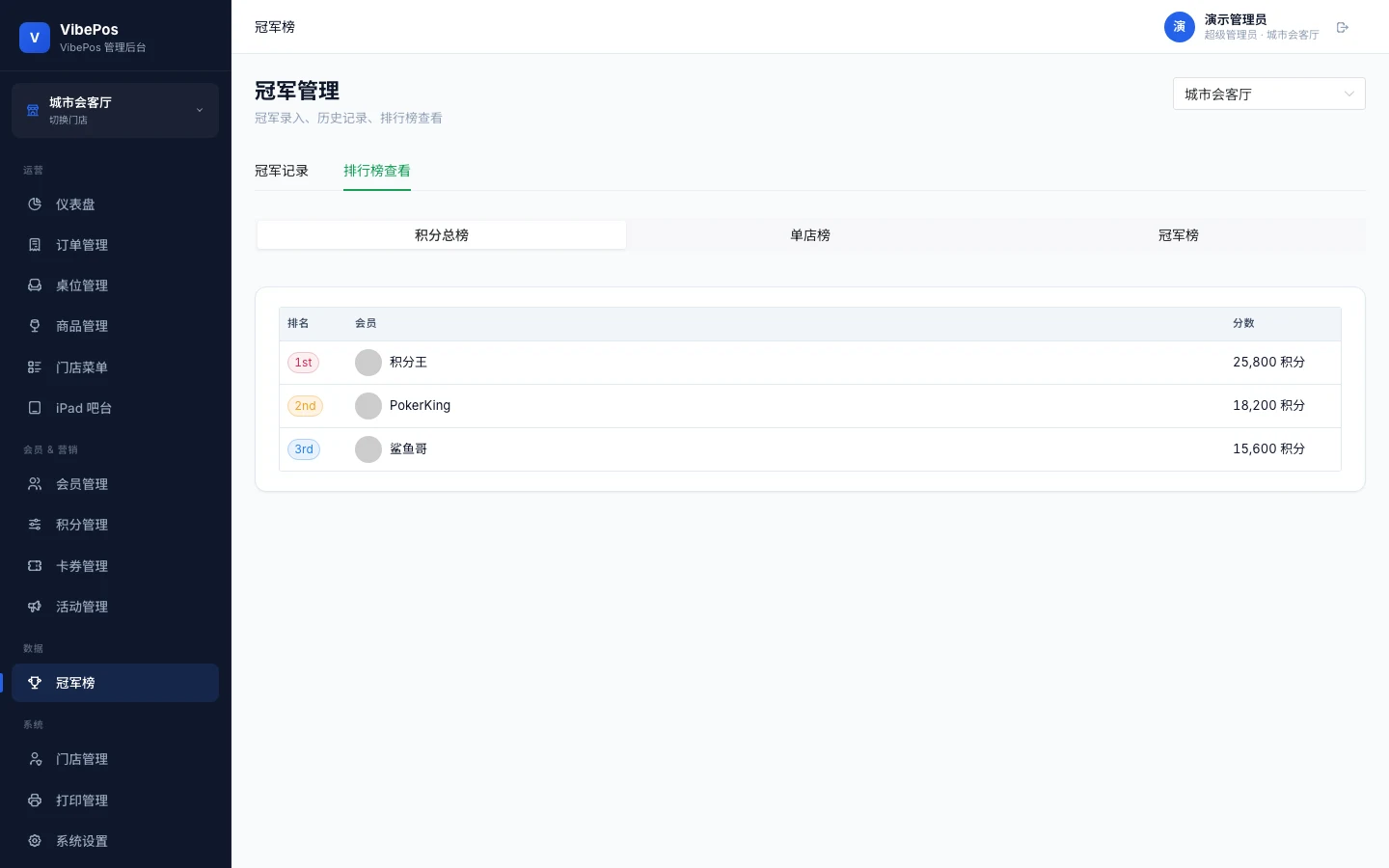
Task: Click the 3rd rank badge
Action: click(304, 449)
